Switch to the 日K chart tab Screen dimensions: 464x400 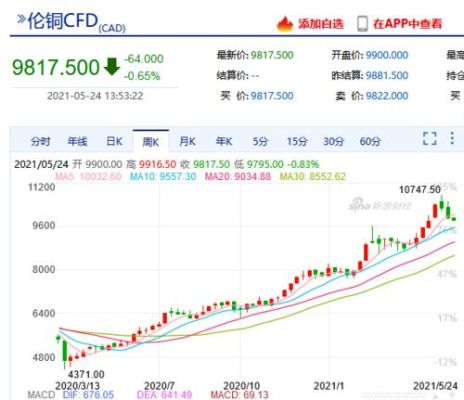click(114, 141)
